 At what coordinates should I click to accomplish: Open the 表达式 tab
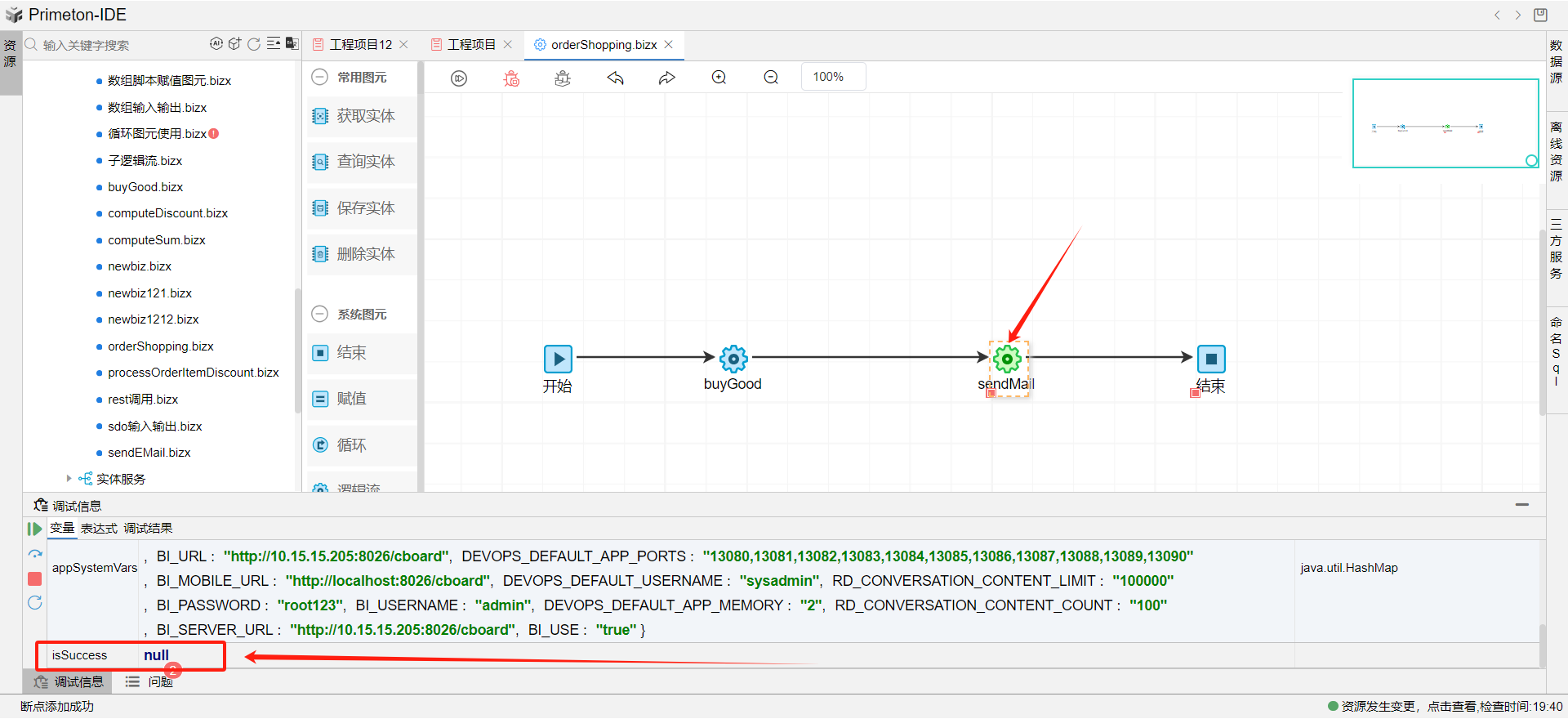point(99,529)
